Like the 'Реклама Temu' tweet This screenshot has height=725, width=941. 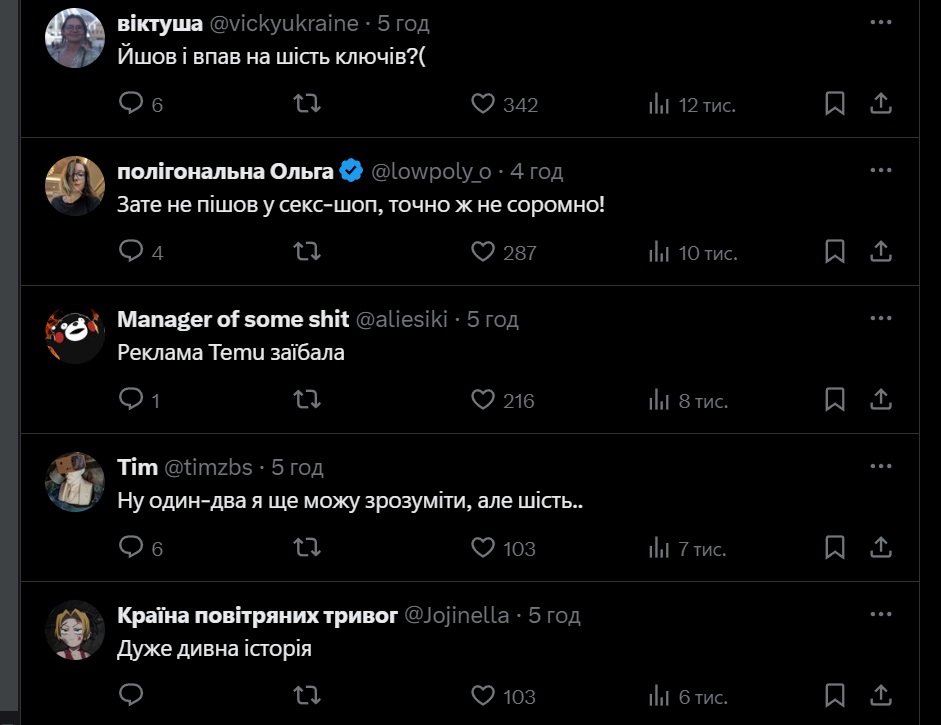coord(484,400)
